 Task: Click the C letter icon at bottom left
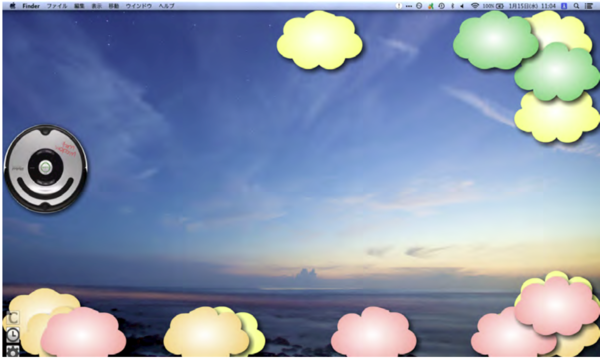point(13,318)
